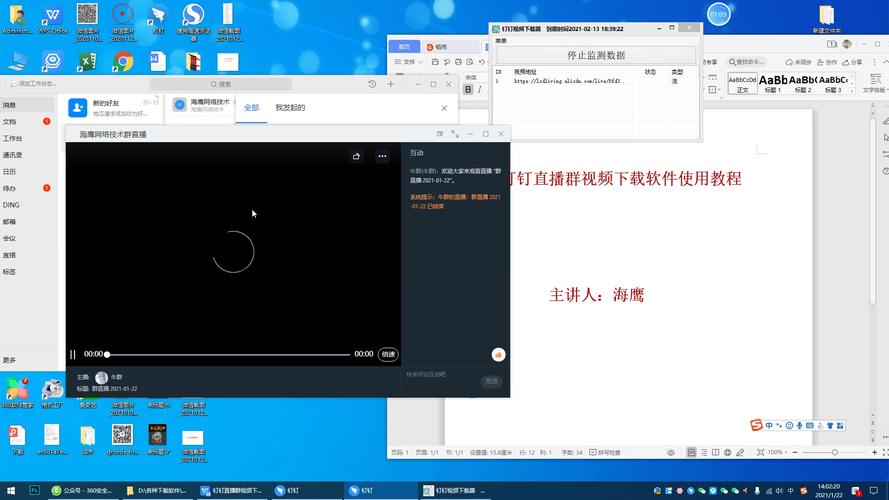Click the WPS zoom slider handle
The width and height of the screenshot is (889, 500).
[835, 452]
